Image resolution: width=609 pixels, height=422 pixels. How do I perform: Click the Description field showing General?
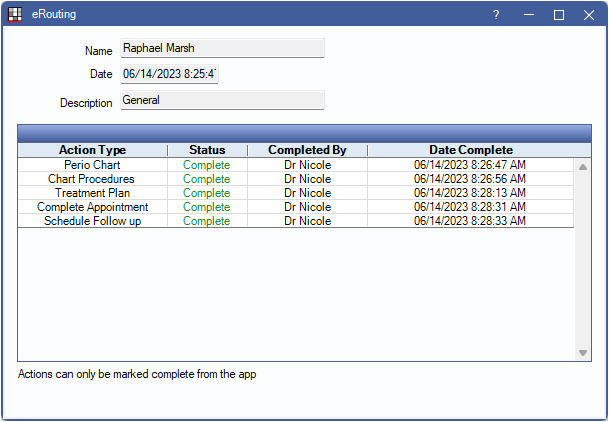coord(222,100)
